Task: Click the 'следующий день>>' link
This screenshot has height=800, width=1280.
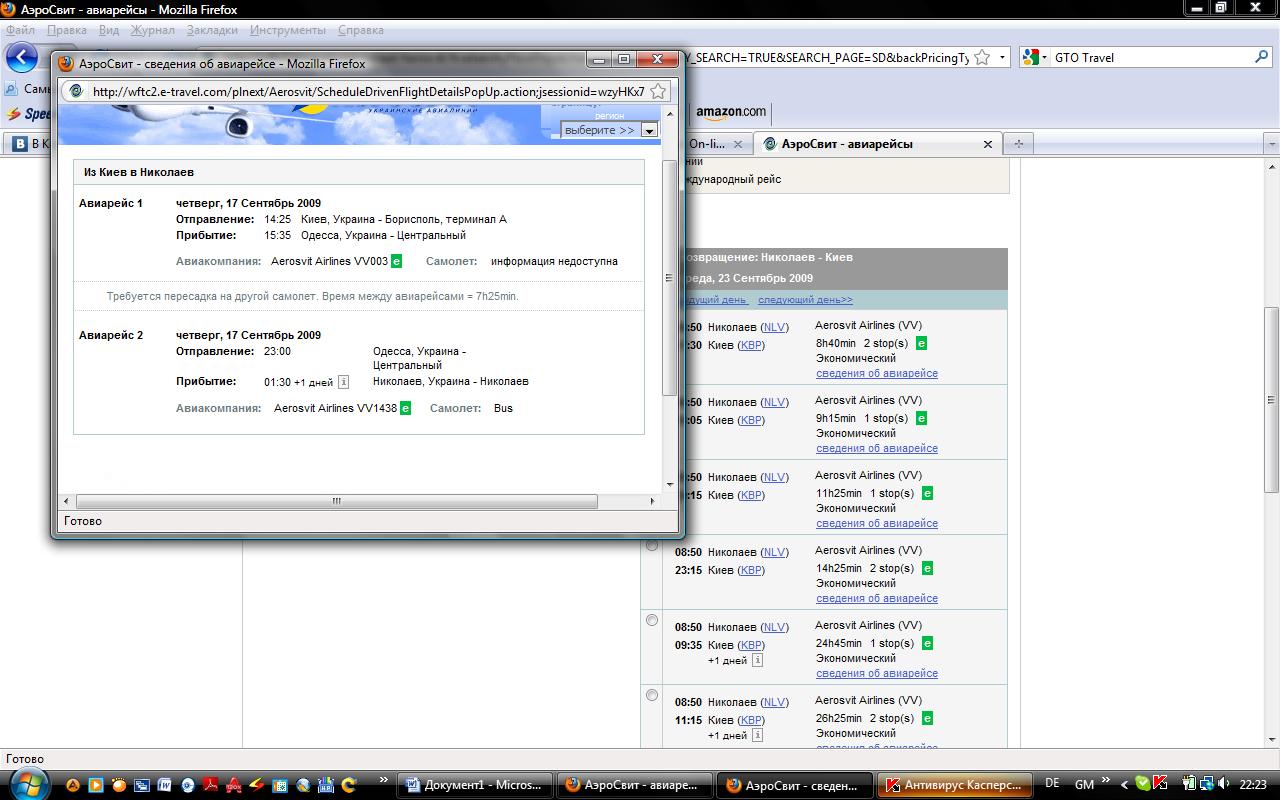Action: (805, 300)
